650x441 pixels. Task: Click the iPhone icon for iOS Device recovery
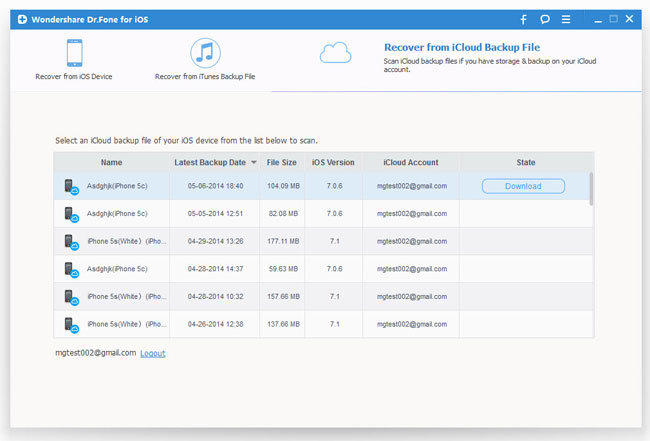tap(74, 54)
